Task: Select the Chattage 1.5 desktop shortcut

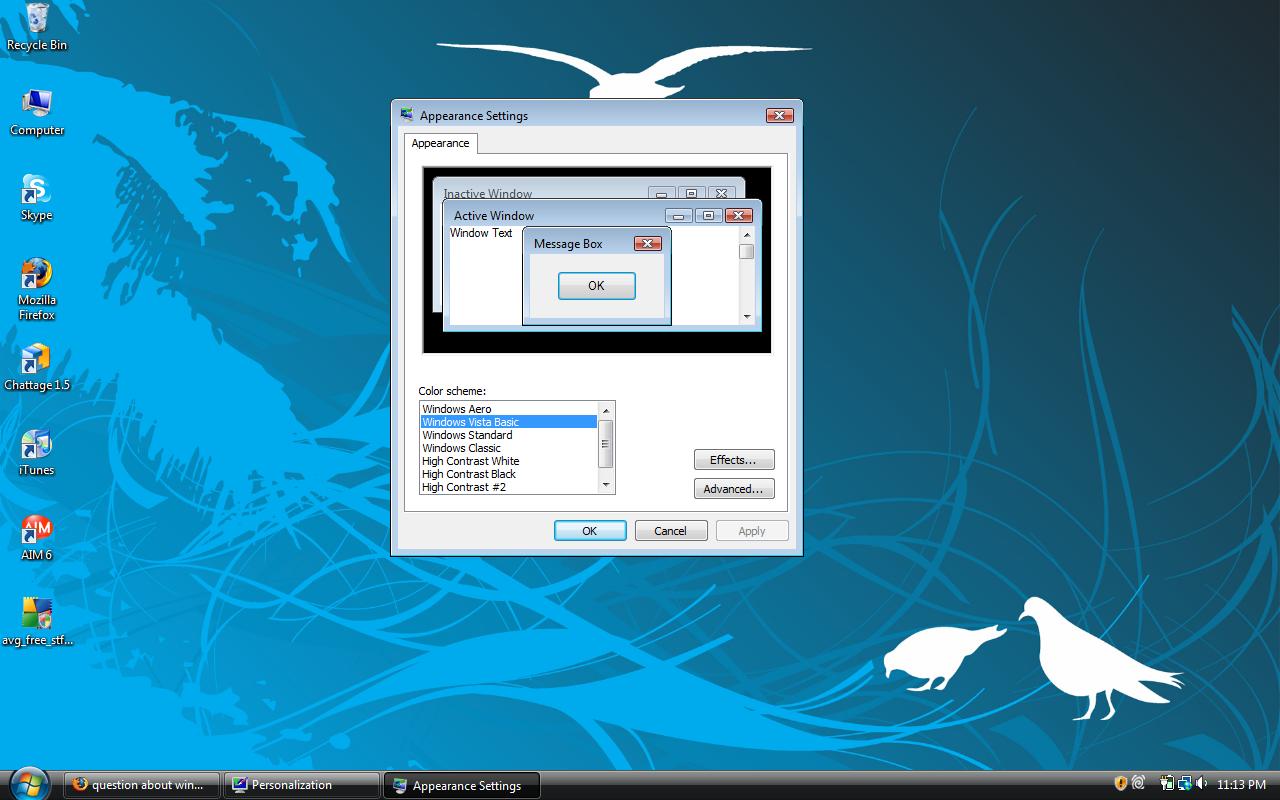Action: point(37,367)
